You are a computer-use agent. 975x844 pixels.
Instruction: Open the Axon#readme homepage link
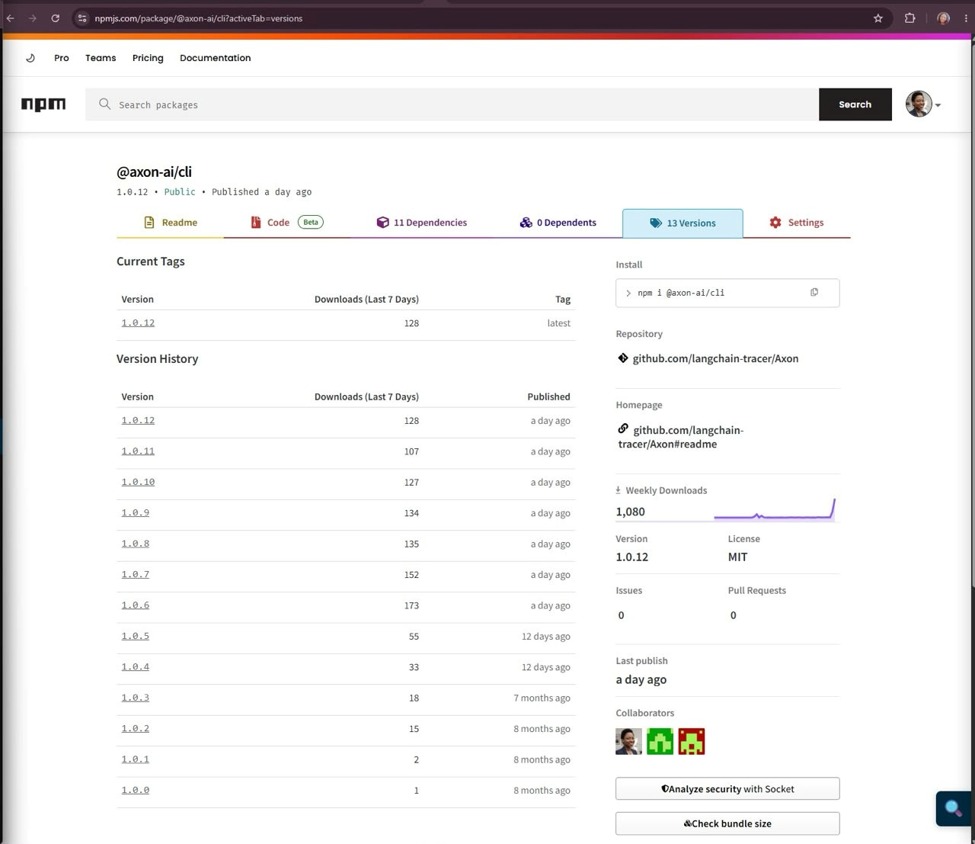(x=680, y=437)
